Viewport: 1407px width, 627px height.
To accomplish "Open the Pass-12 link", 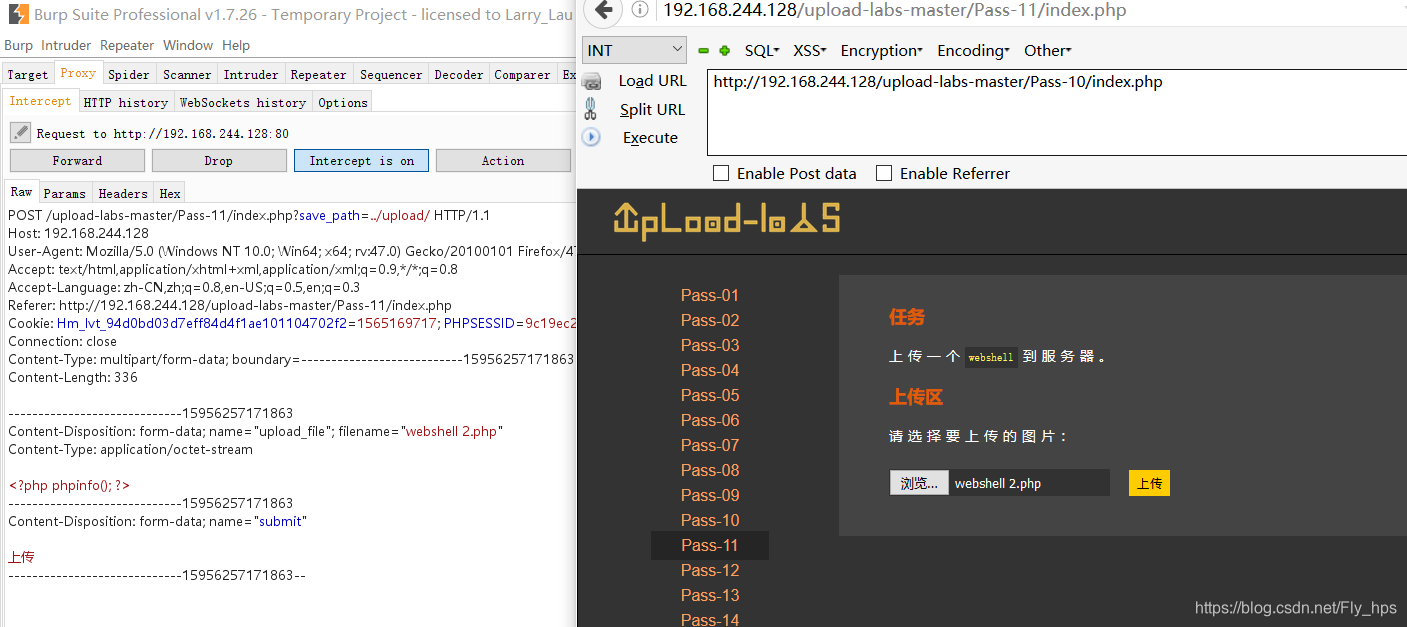I will tap(710, 570).
